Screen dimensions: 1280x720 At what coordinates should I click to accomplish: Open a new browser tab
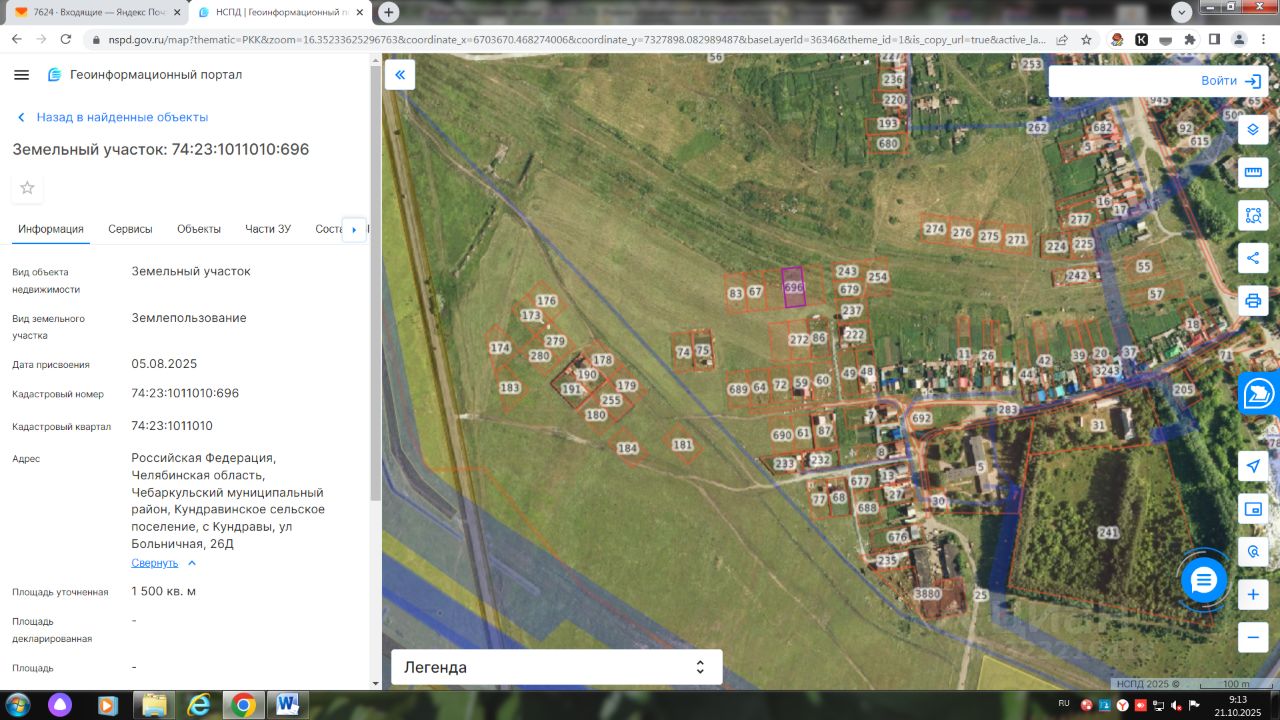389,12
